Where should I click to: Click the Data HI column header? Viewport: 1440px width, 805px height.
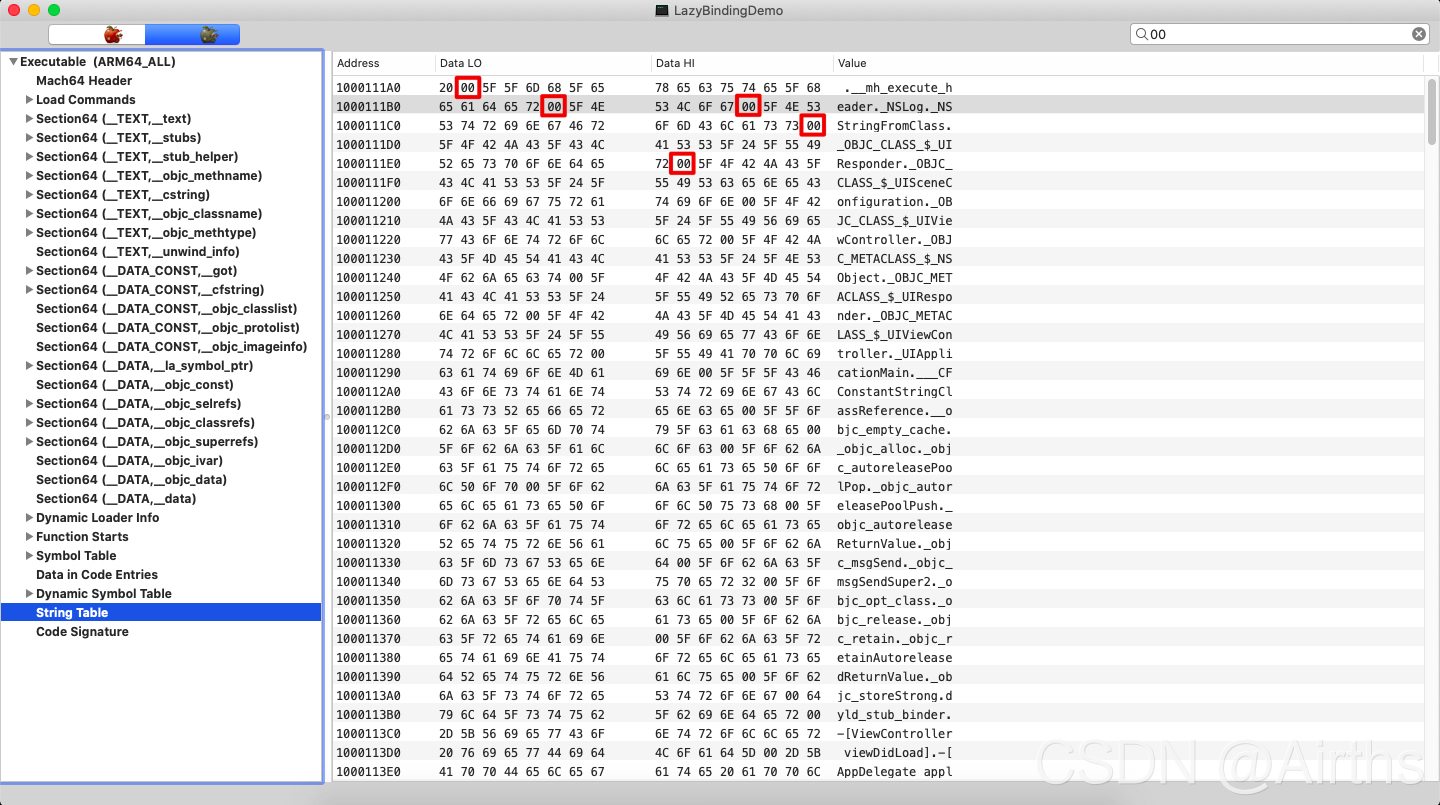(741, 63)
